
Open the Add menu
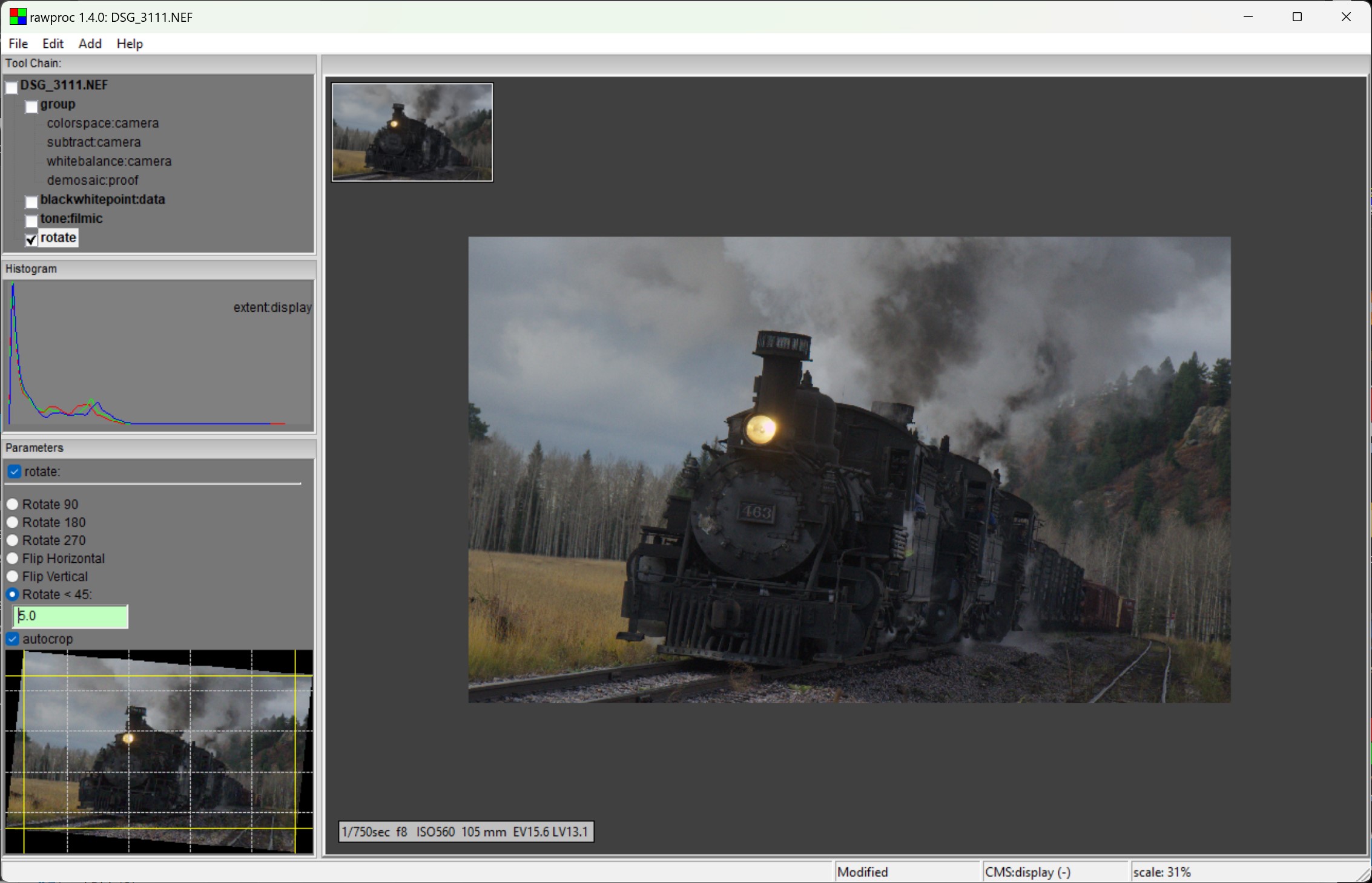90,44
